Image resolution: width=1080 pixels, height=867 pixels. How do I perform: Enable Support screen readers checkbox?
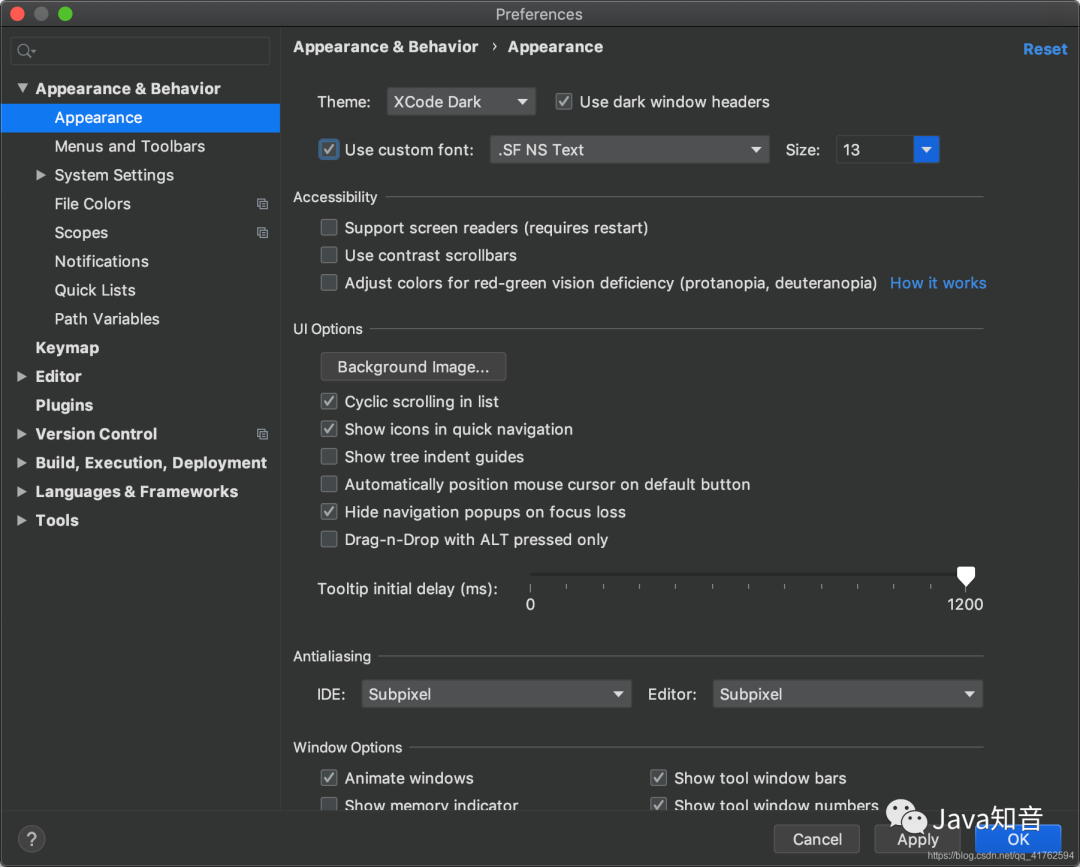[x=329, y=228]
